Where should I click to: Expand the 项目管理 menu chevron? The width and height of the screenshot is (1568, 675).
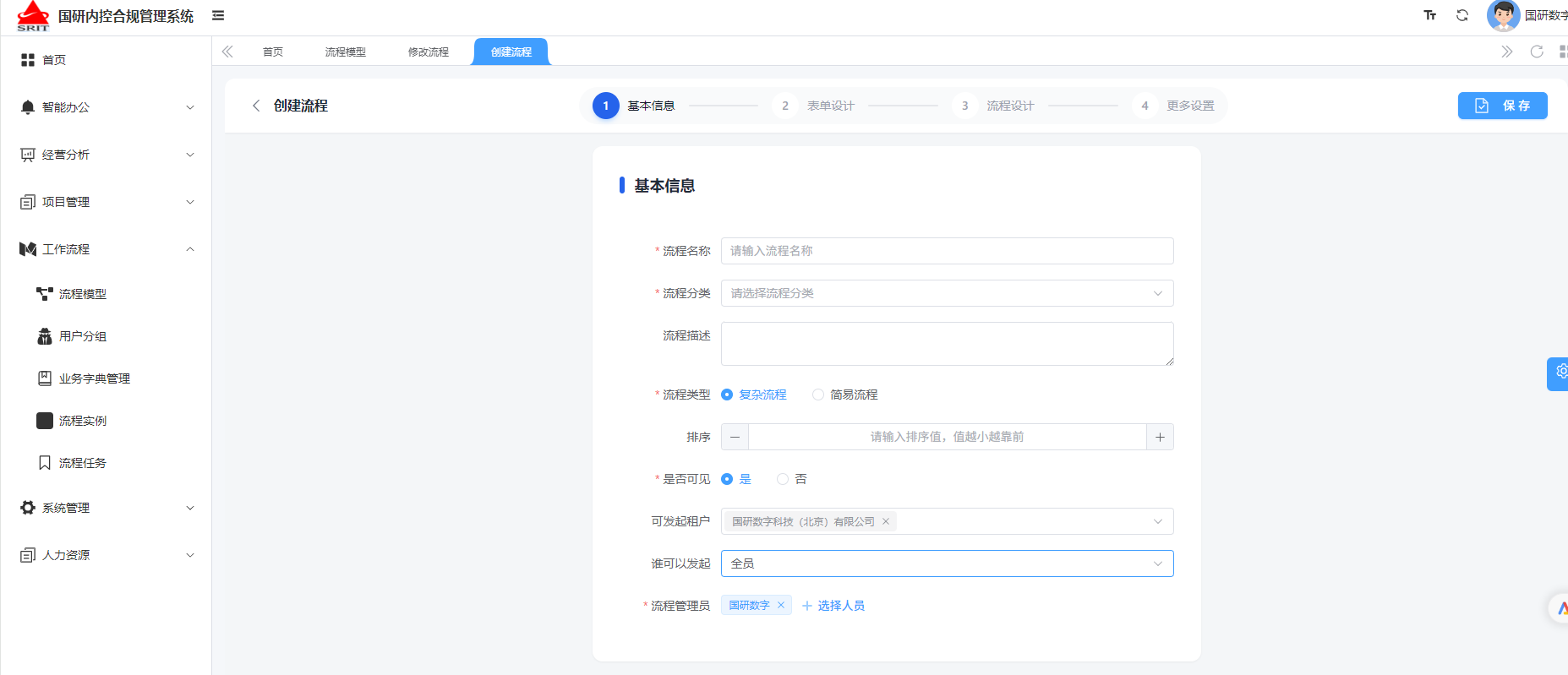pos(190,202)
